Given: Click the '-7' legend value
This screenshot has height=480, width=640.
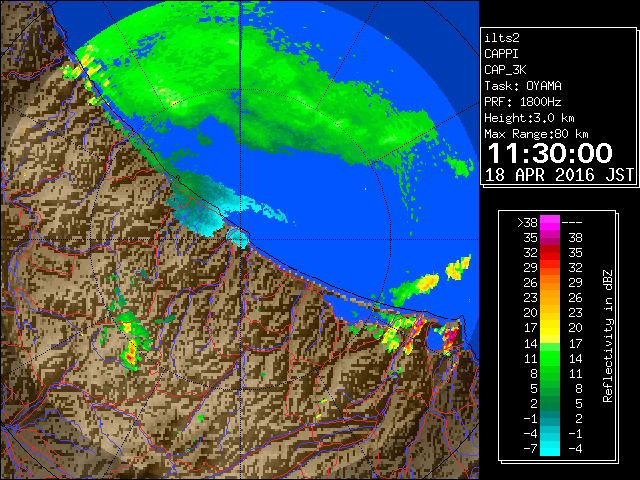Looking at the screenshot, I should (x=530, y=449).
